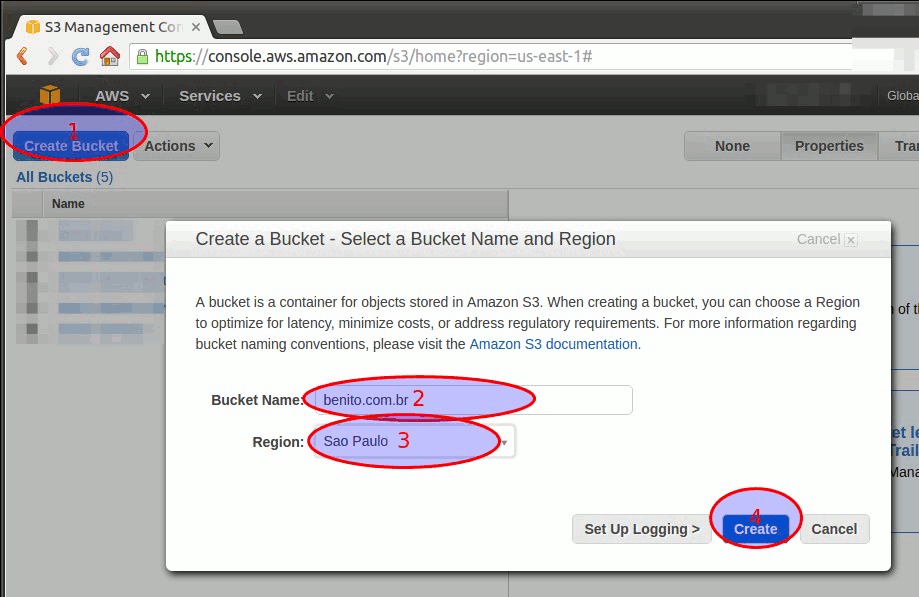
Task: Click the Set Up Logging button
Action: pyautogui.click(x=641, y=529)
